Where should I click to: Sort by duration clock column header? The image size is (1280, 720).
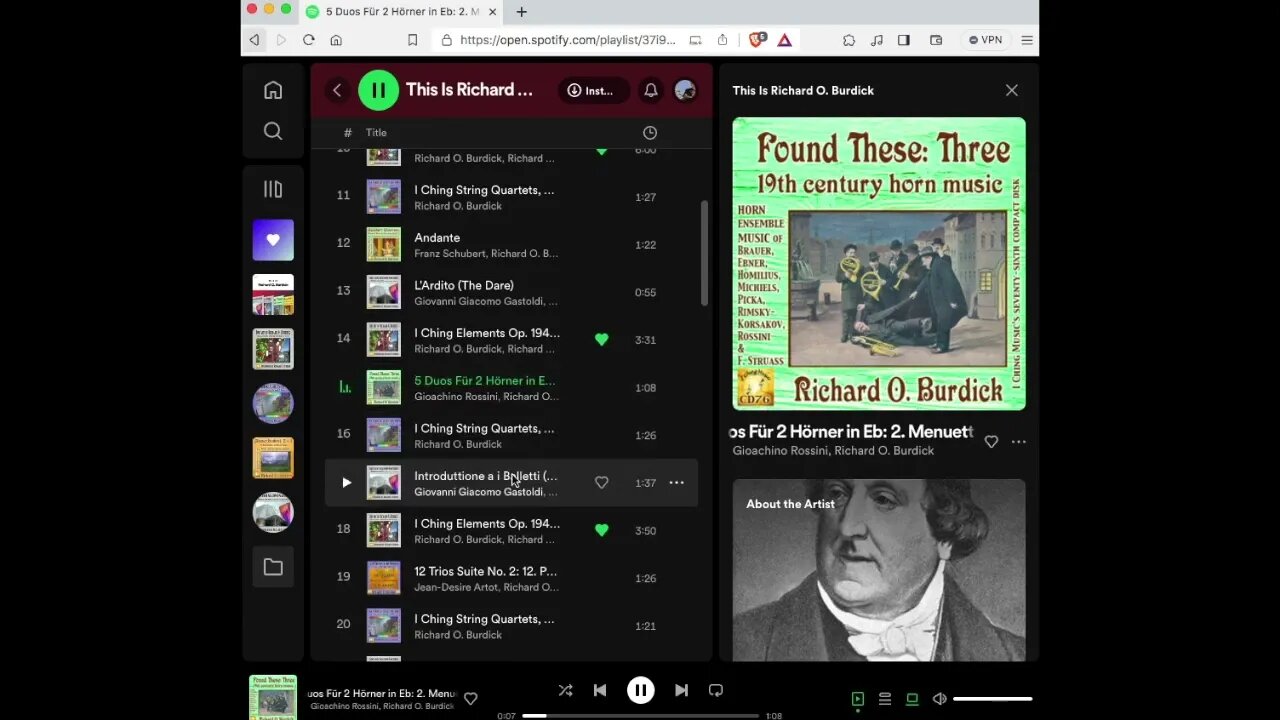pos(650,132)
